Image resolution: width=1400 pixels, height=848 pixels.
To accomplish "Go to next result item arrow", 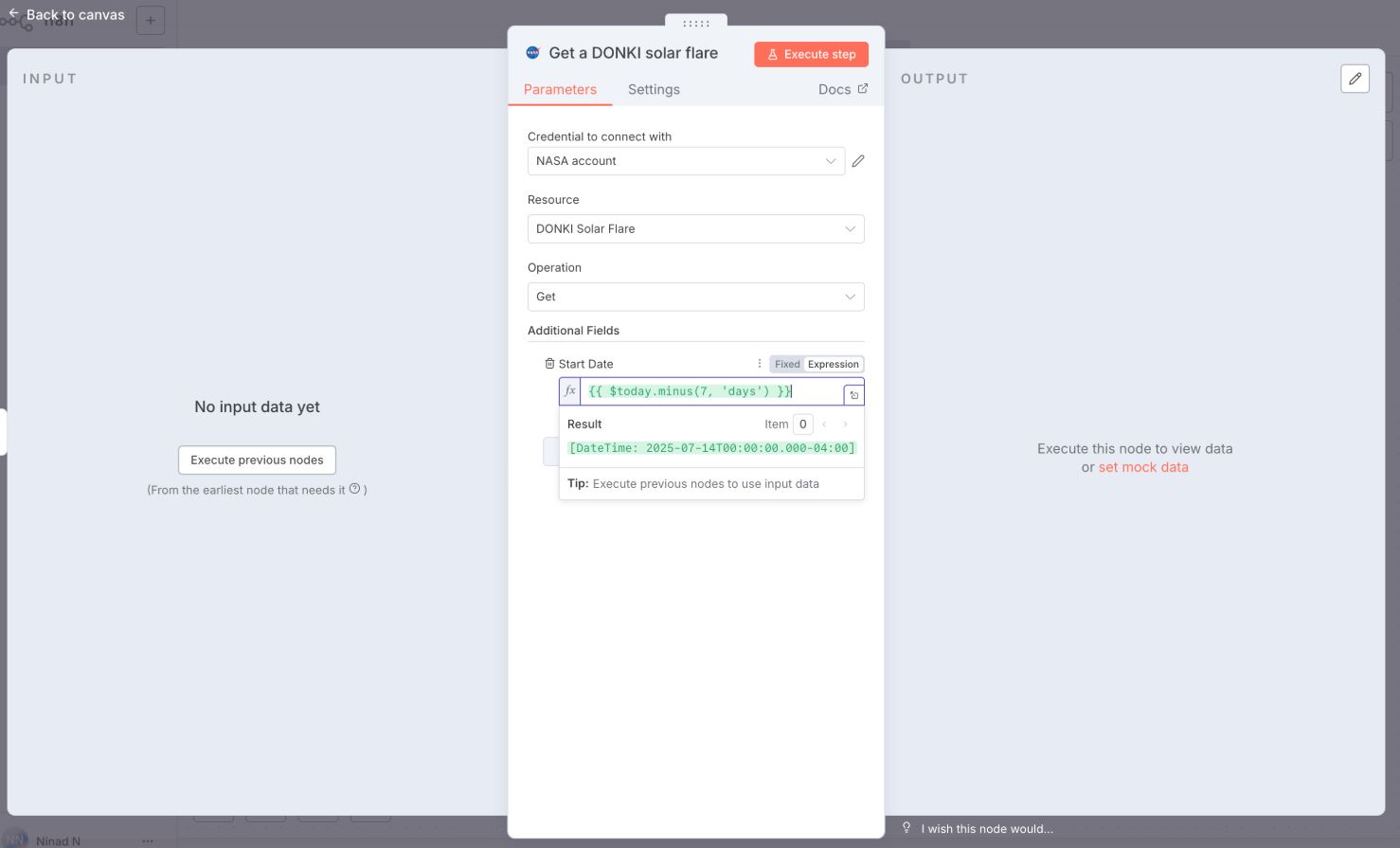I will click(x=846, y=424).
